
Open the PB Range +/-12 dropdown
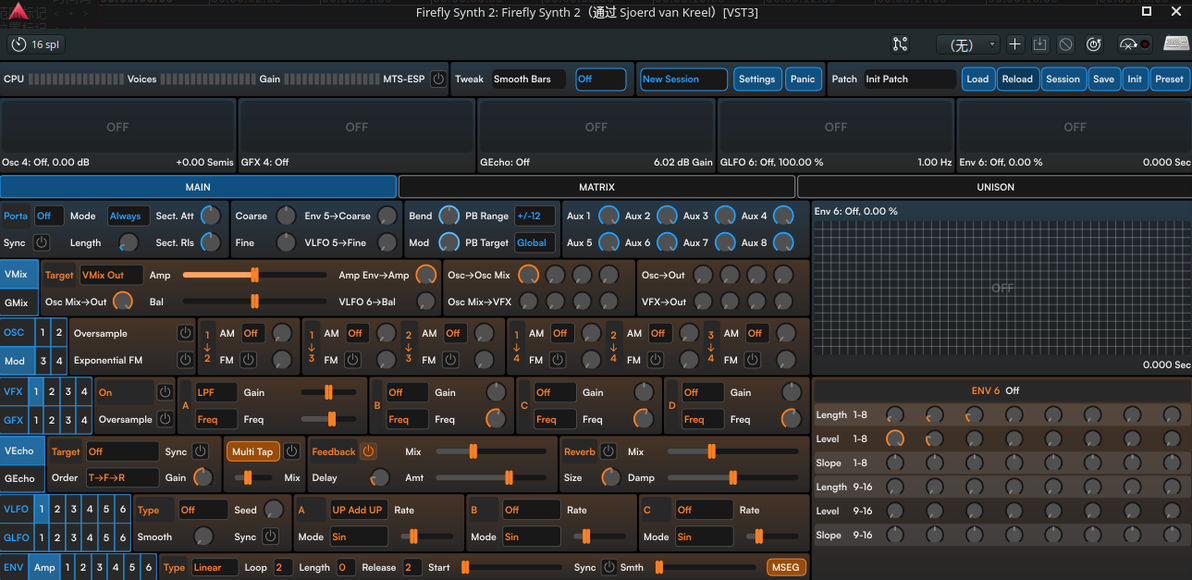pyautogui.click(x=534, y=216)
